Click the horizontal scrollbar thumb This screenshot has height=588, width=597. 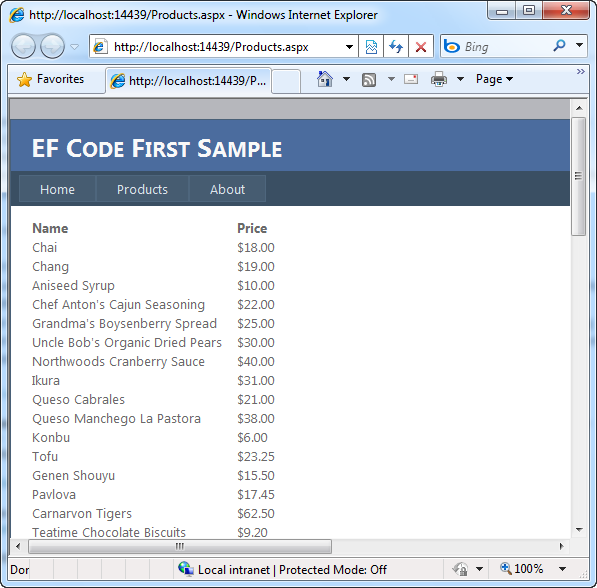[180, 546]
